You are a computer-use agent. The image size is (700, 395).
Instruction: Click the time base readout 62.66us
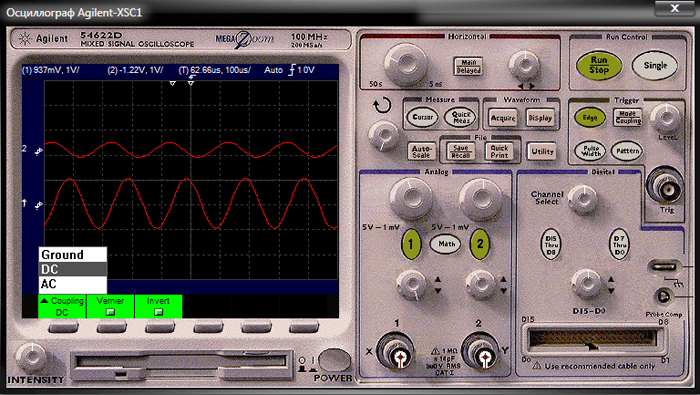215,70
